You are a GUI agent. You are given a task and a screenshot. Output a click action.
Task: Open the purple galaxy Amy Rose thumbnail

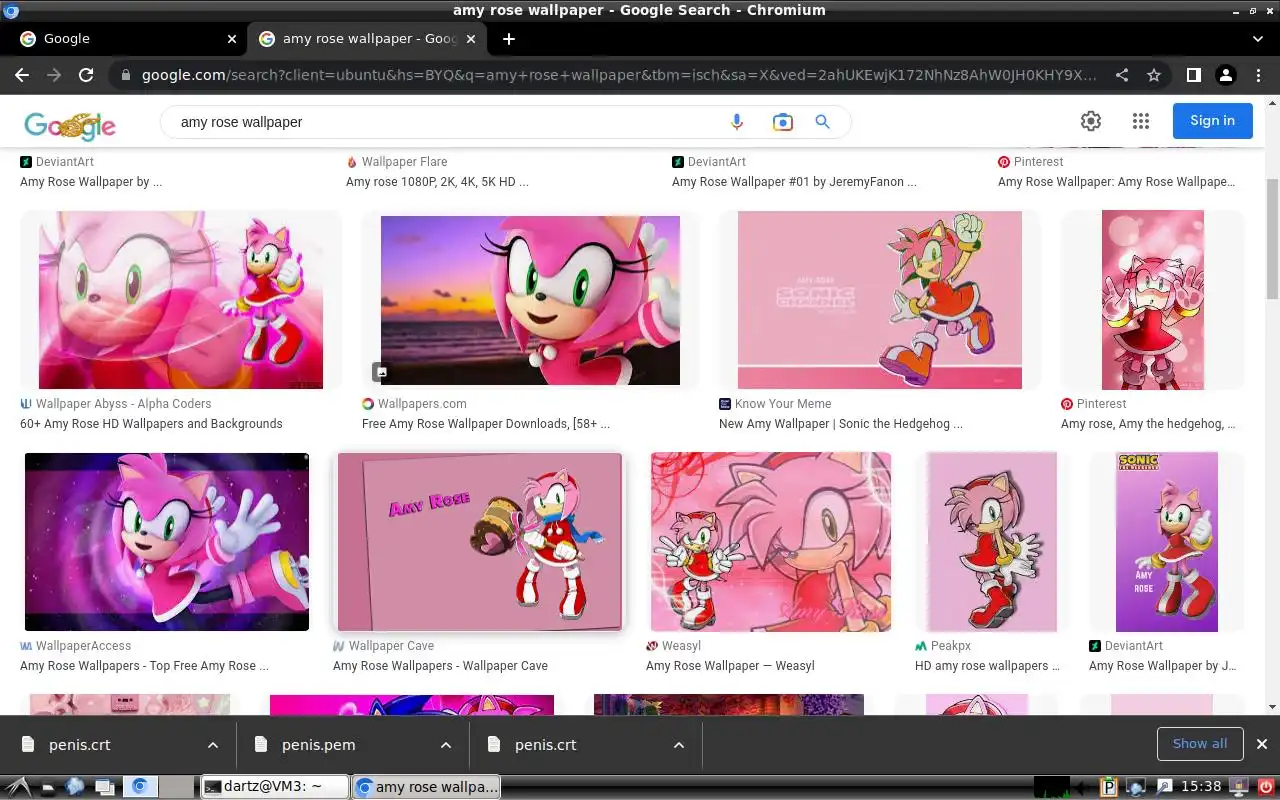pos(167,542)
